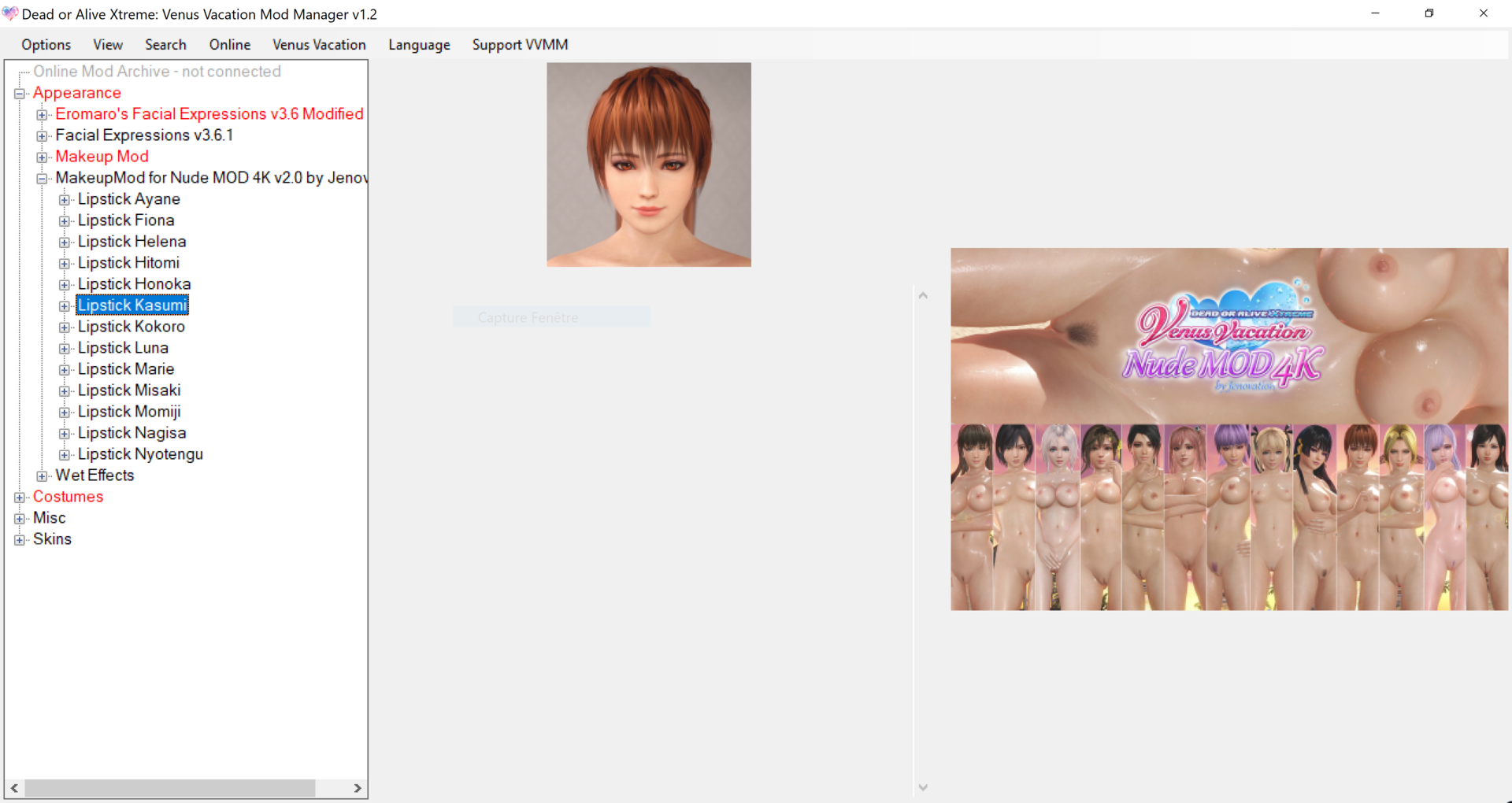The image size is (1512, 803).
Task: Click the description pane's down scroll arrow
Action: [923, 787]
